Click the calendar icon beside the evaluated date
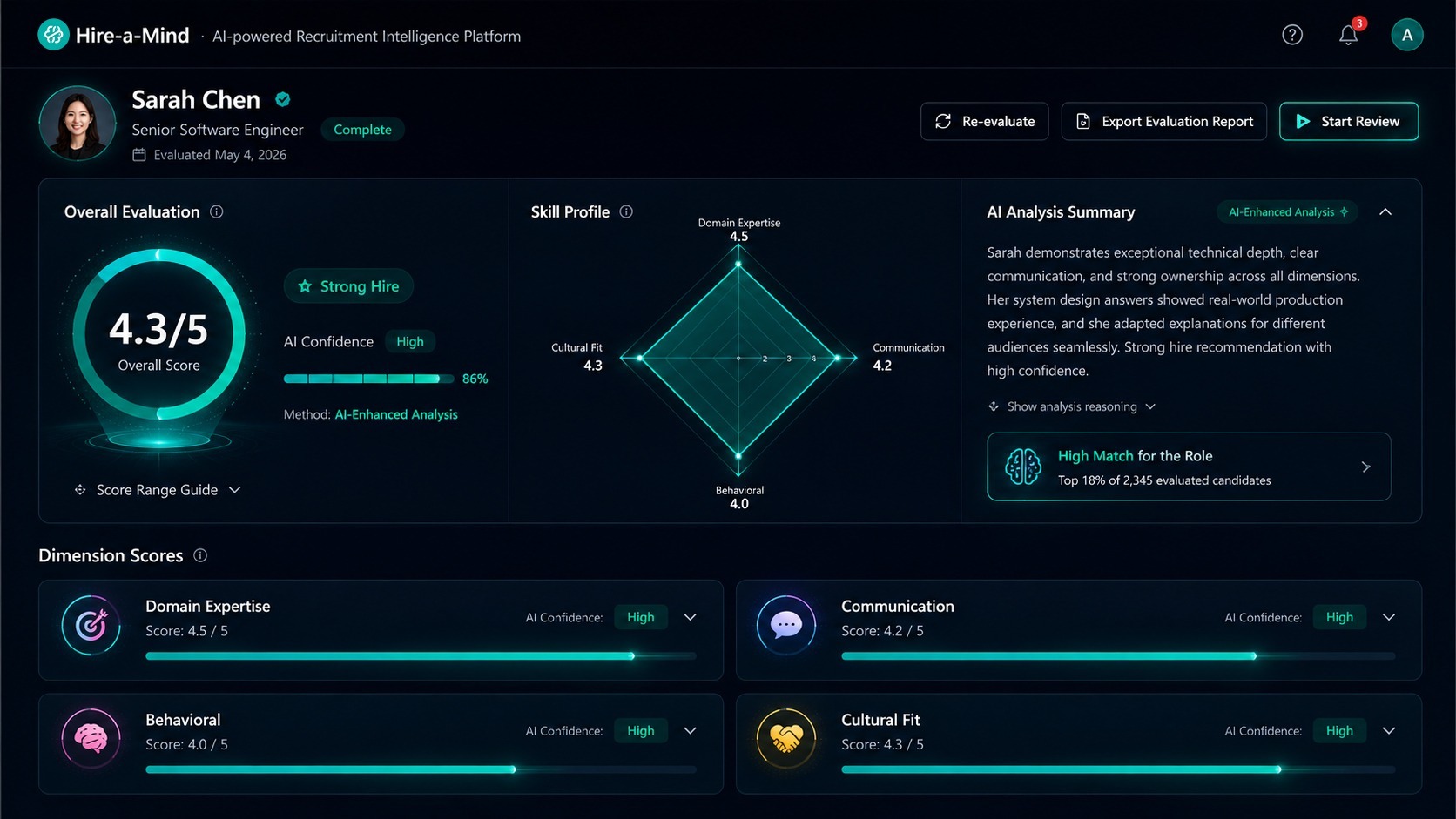This screenshot has width=1456, height=819. (x=139, y=155)
